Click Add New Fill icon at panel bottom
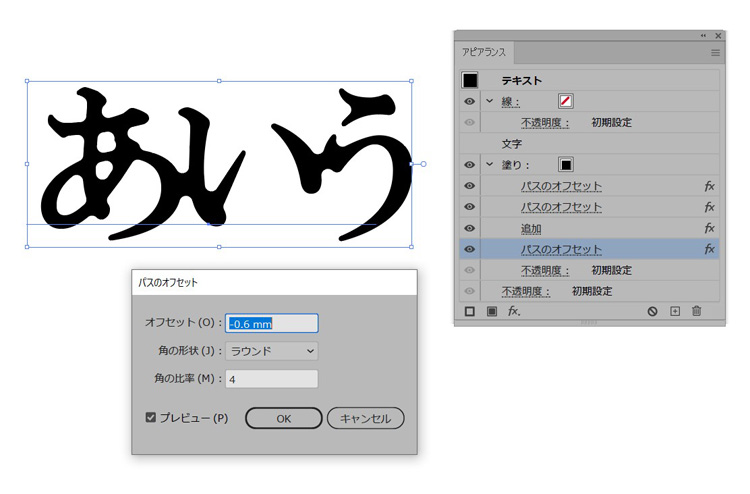 (x=491, y=311)
